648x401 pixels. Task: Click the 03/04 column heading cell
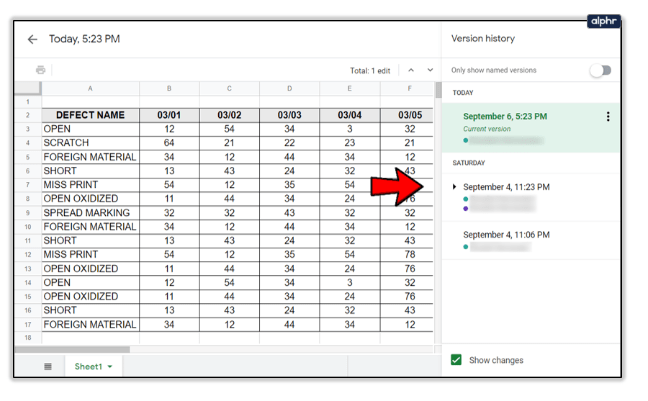point(350,115)
